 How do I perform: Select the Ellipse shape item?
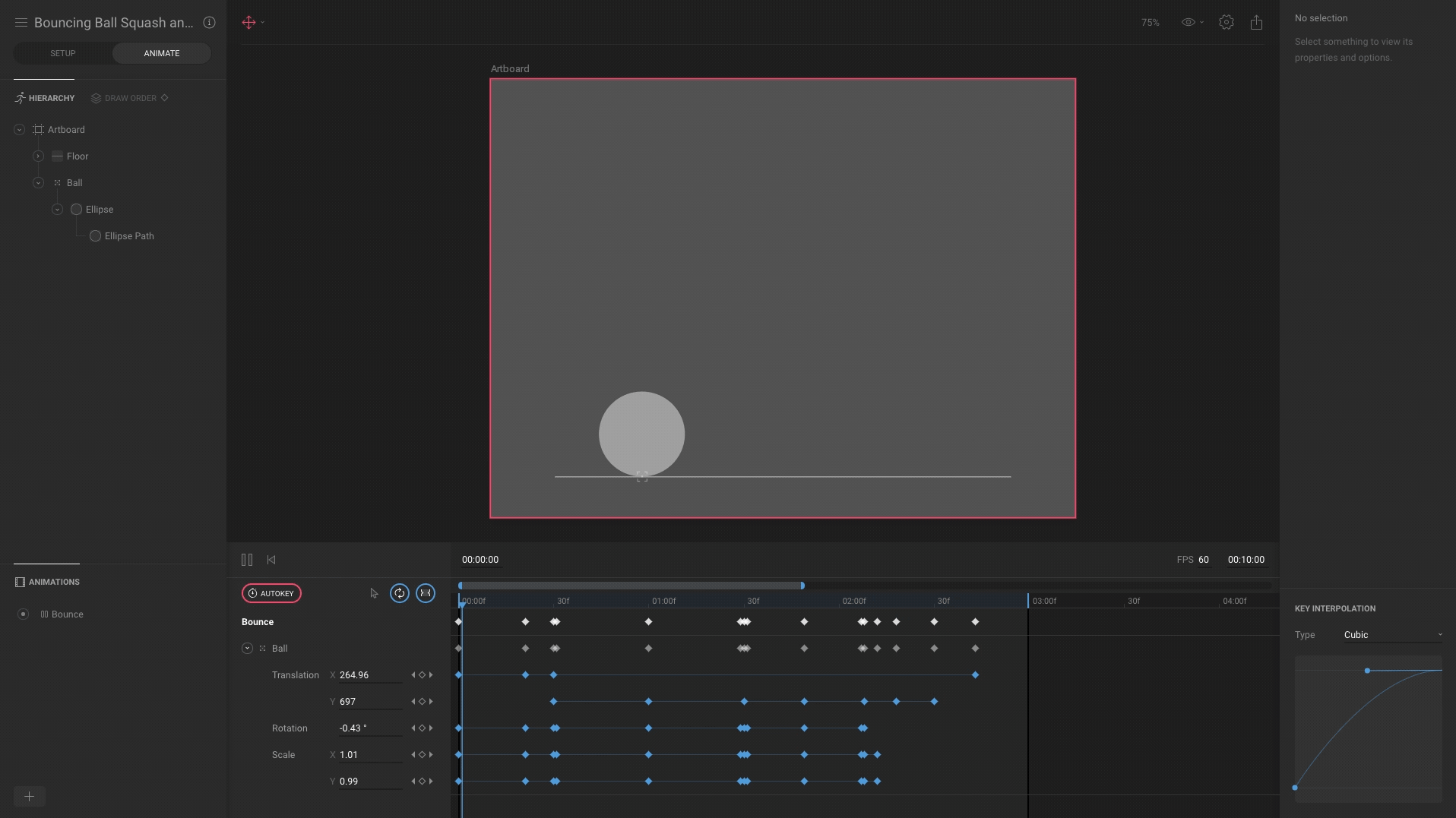(x=100, y=210)
